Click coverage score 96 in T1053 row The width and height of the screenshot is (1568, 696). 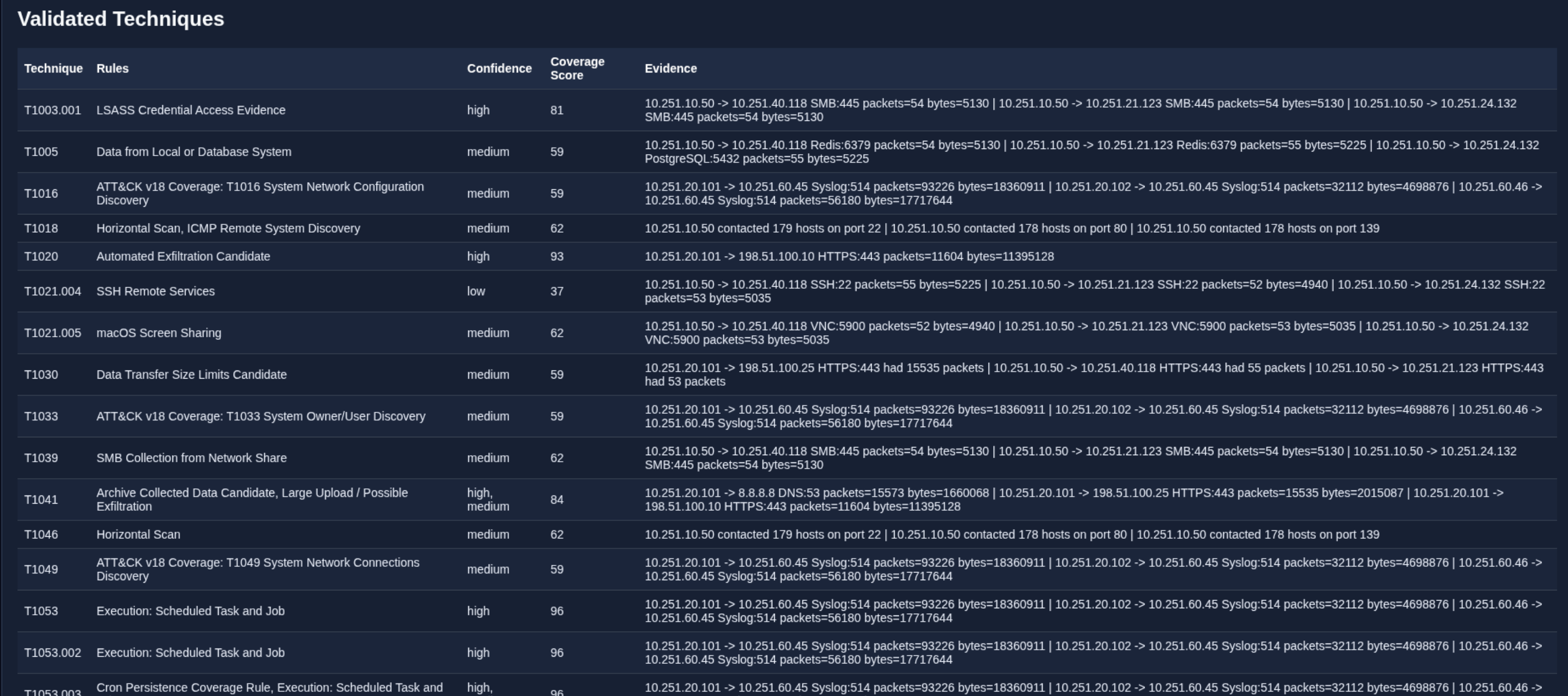click(557, 611)
